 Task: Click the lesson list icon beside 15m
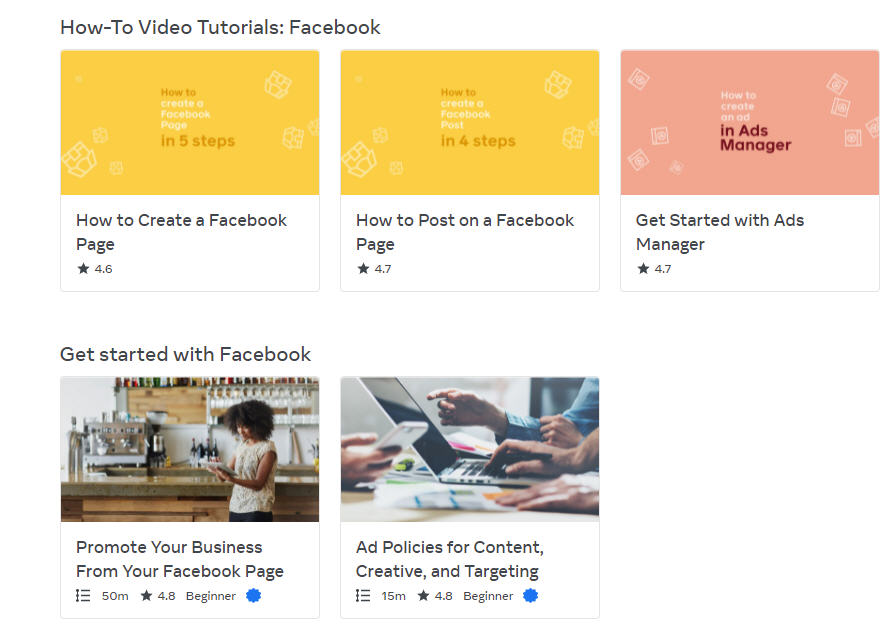pos(363,595)
